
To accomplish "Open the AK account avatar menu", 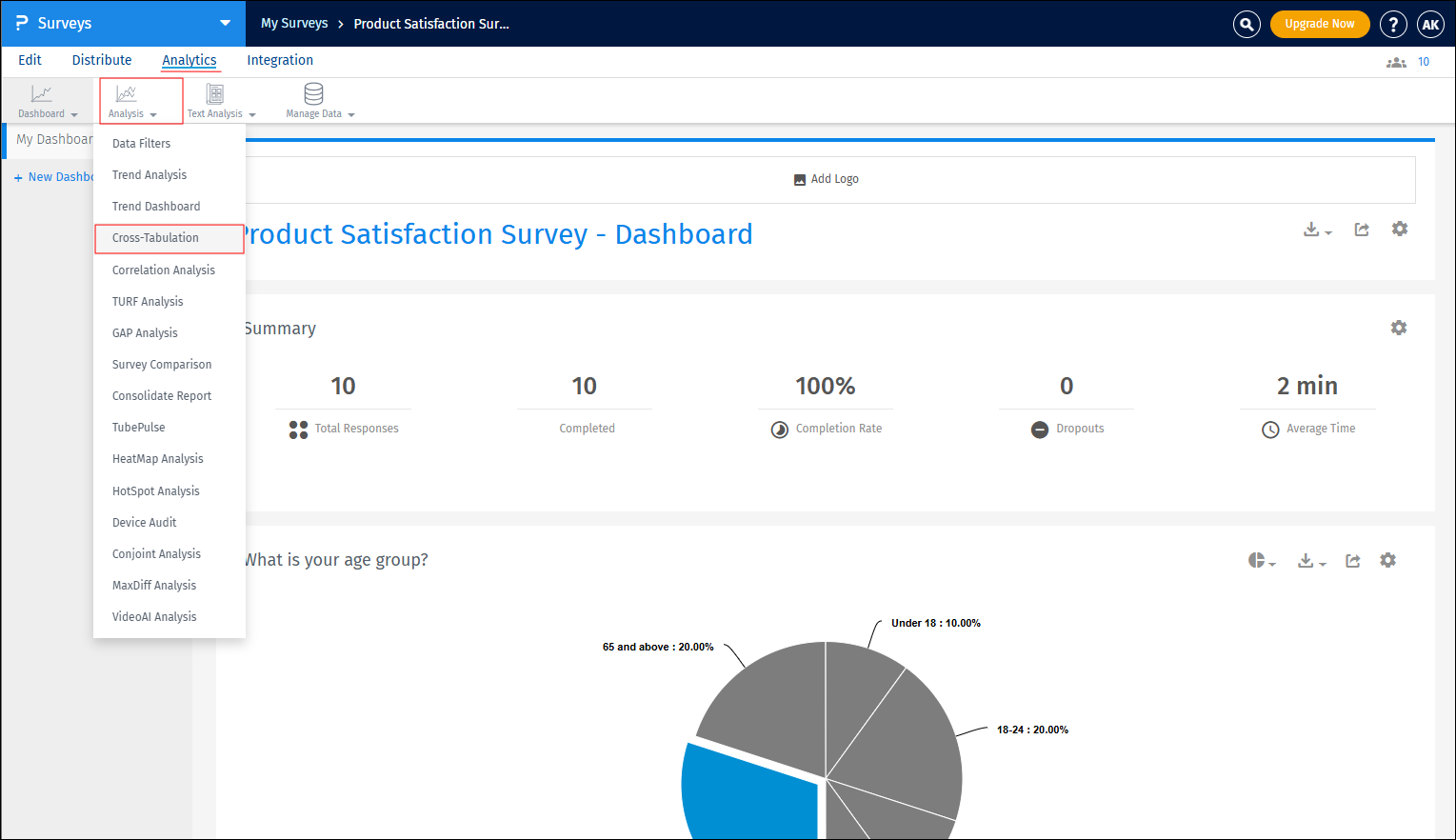I will pyautogui.click(x=1431, y=24).
